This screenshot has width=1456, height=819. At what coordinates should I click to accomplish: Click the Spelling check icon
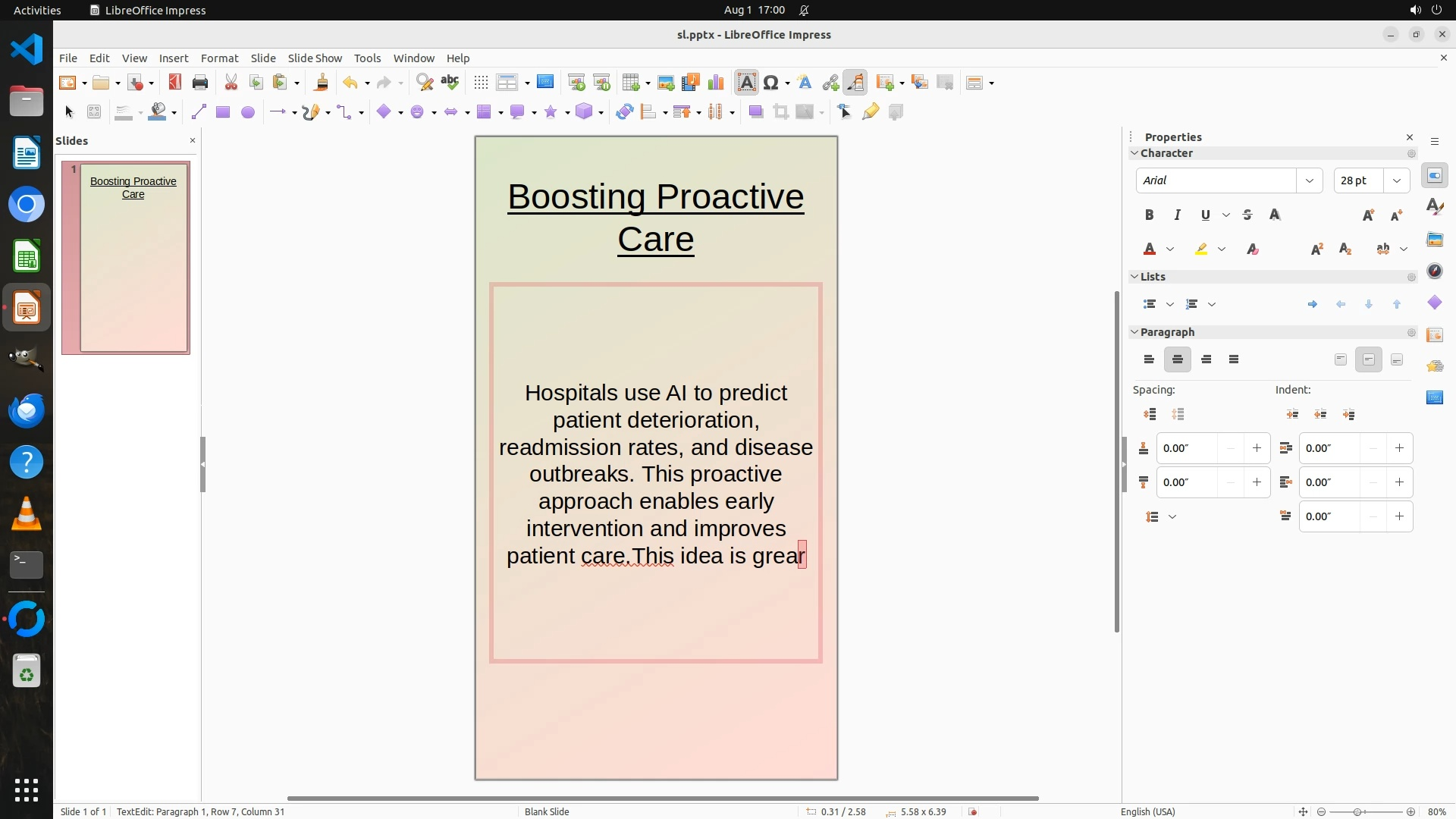click(x=450, y=83)
